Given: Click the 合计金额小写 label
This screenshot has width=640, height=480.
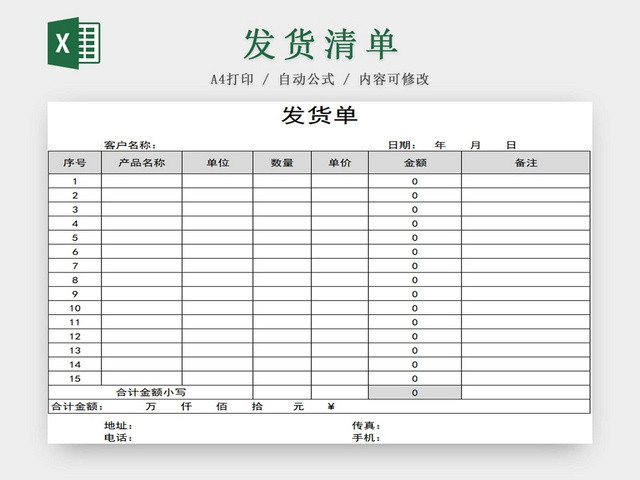Looking at the screenshot, I should [151, 392].
